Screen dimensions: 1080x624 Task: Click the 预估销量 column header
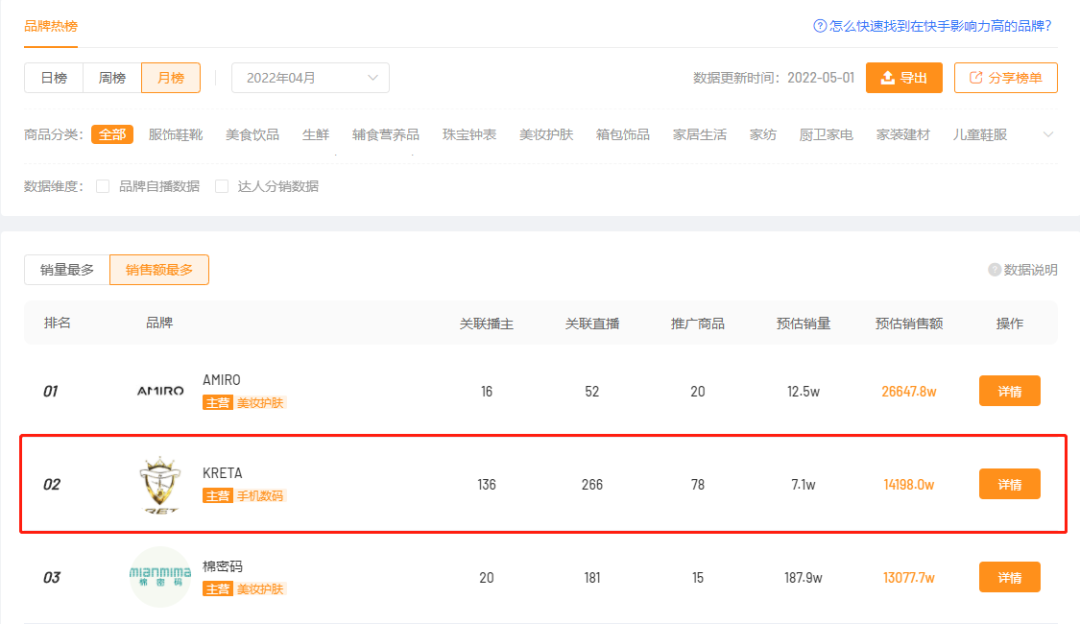[x=803, y=324]
